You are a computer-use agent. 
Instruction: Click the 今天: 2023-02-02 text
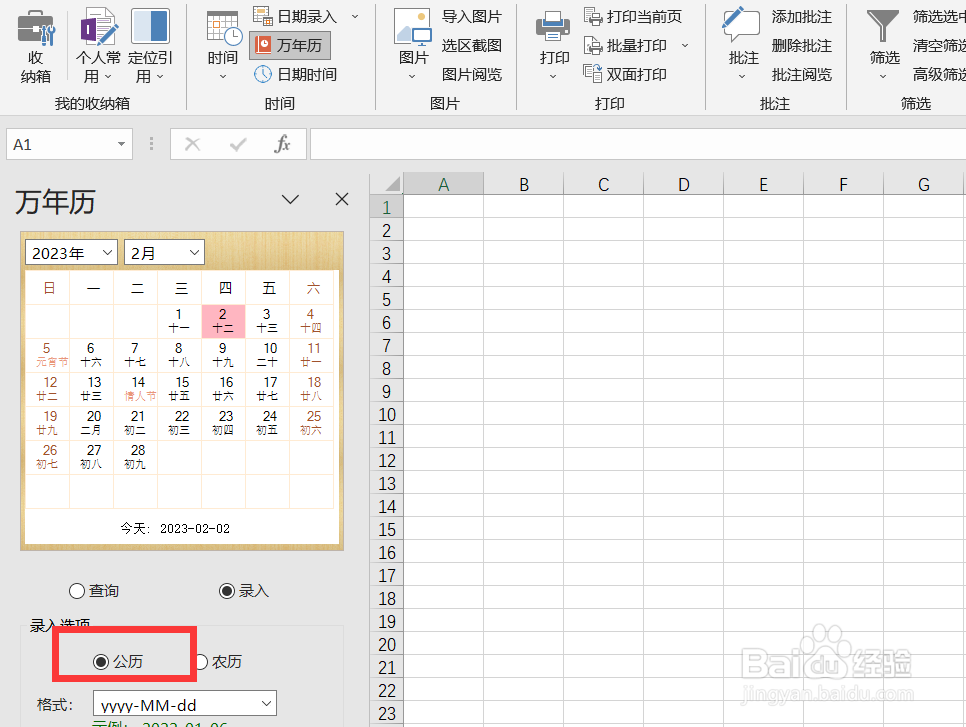[x=175, y=529]
